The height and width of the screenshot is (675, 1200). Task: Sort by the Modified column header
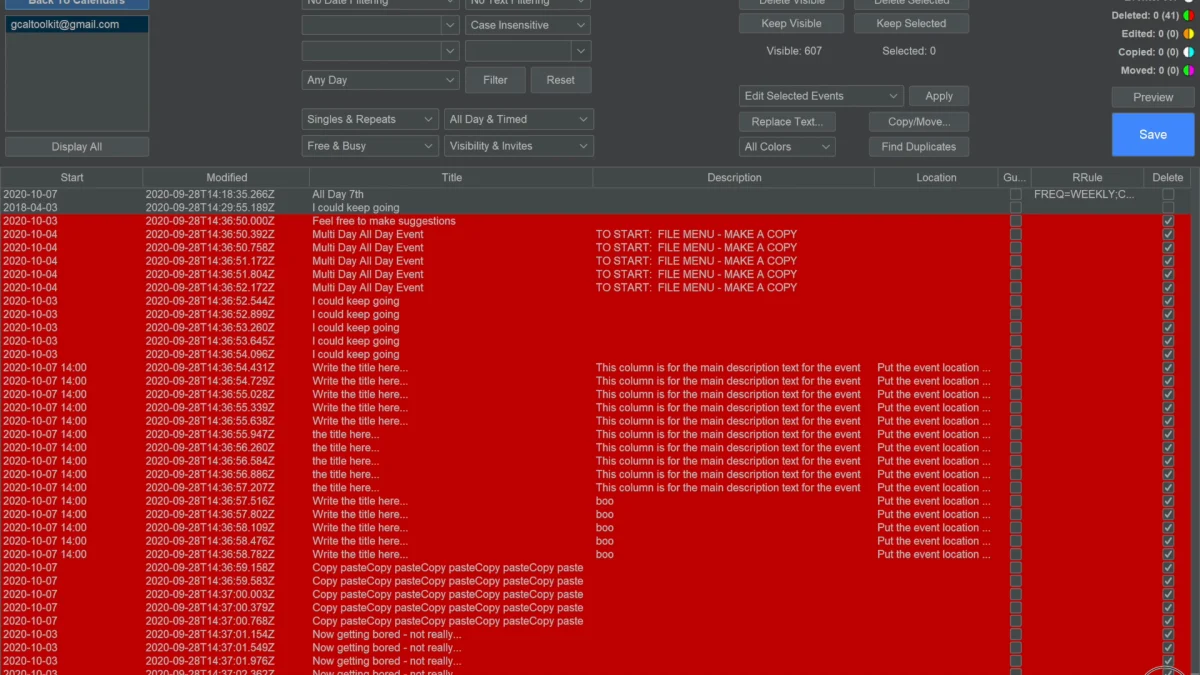pyautogui.click(x=227, y=178)
